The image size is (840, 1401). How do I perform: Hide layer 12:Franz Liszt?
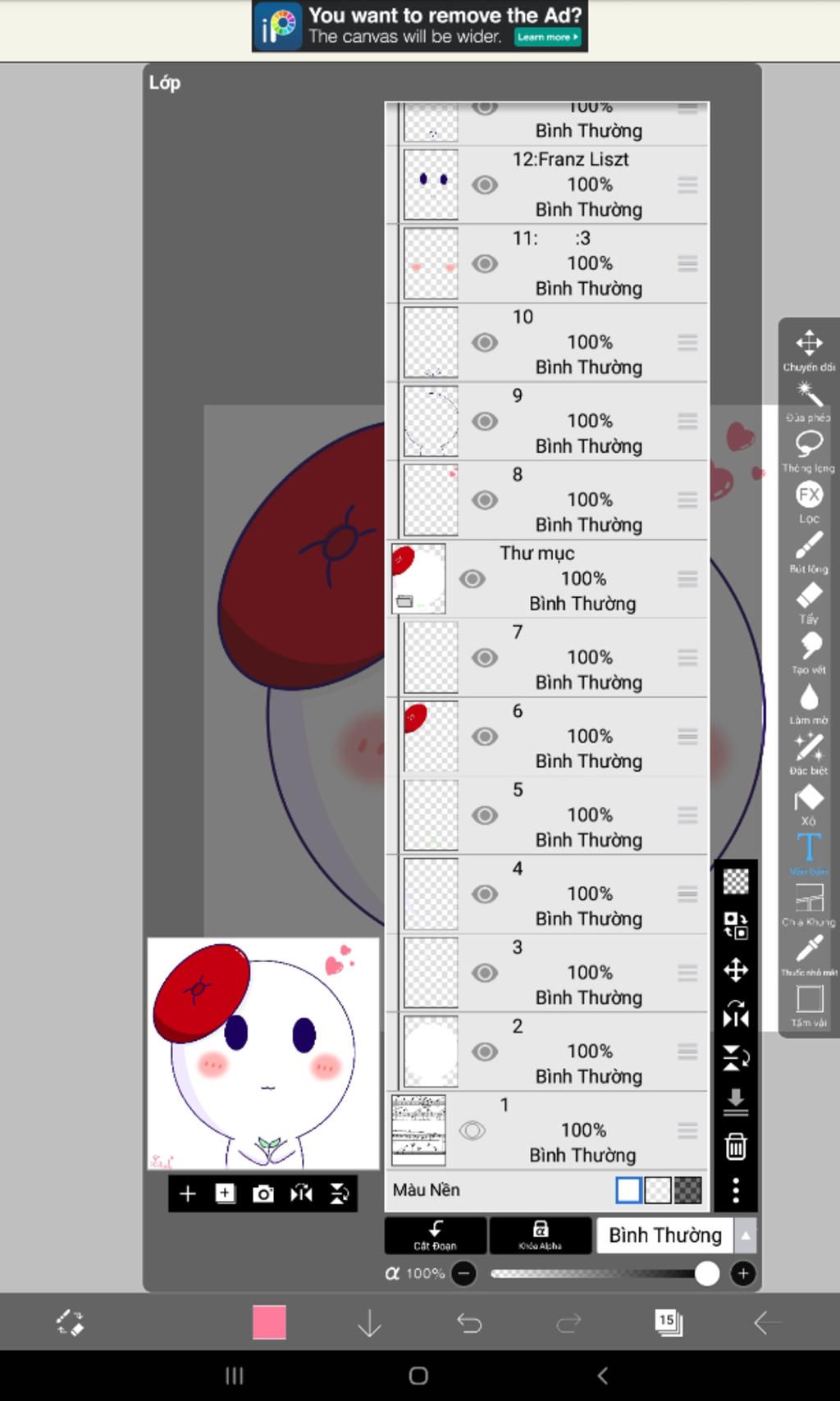click(485, 185)
